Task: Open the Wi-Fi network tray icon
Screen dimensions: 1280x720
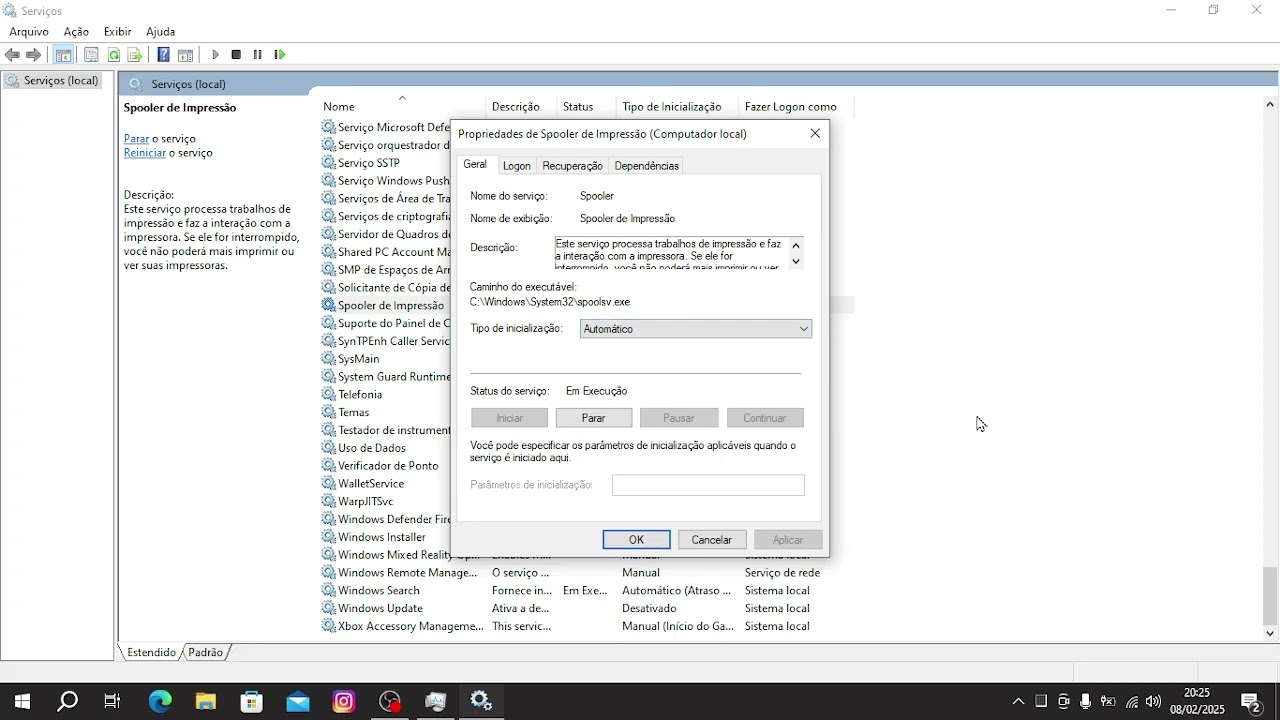Action: click(1132, 702)
